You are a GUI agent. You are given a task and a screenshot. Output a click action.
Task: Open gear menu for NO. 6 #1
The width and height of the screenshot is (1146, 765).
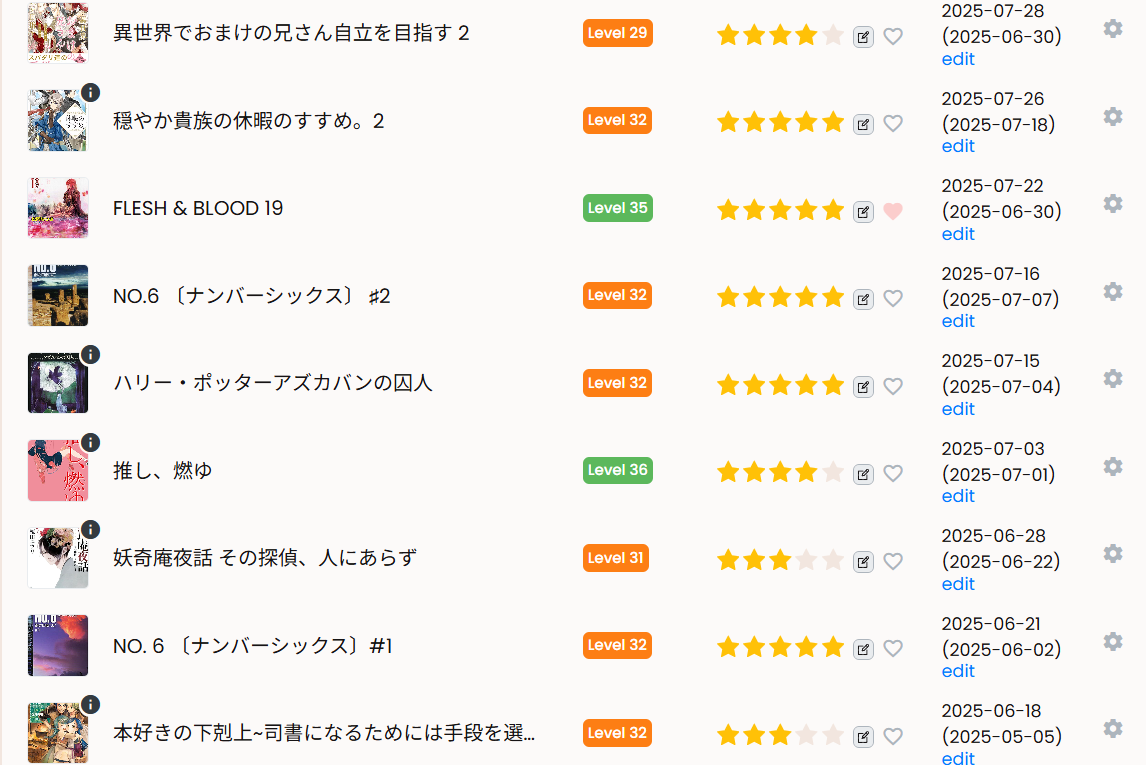point(1112,642)
